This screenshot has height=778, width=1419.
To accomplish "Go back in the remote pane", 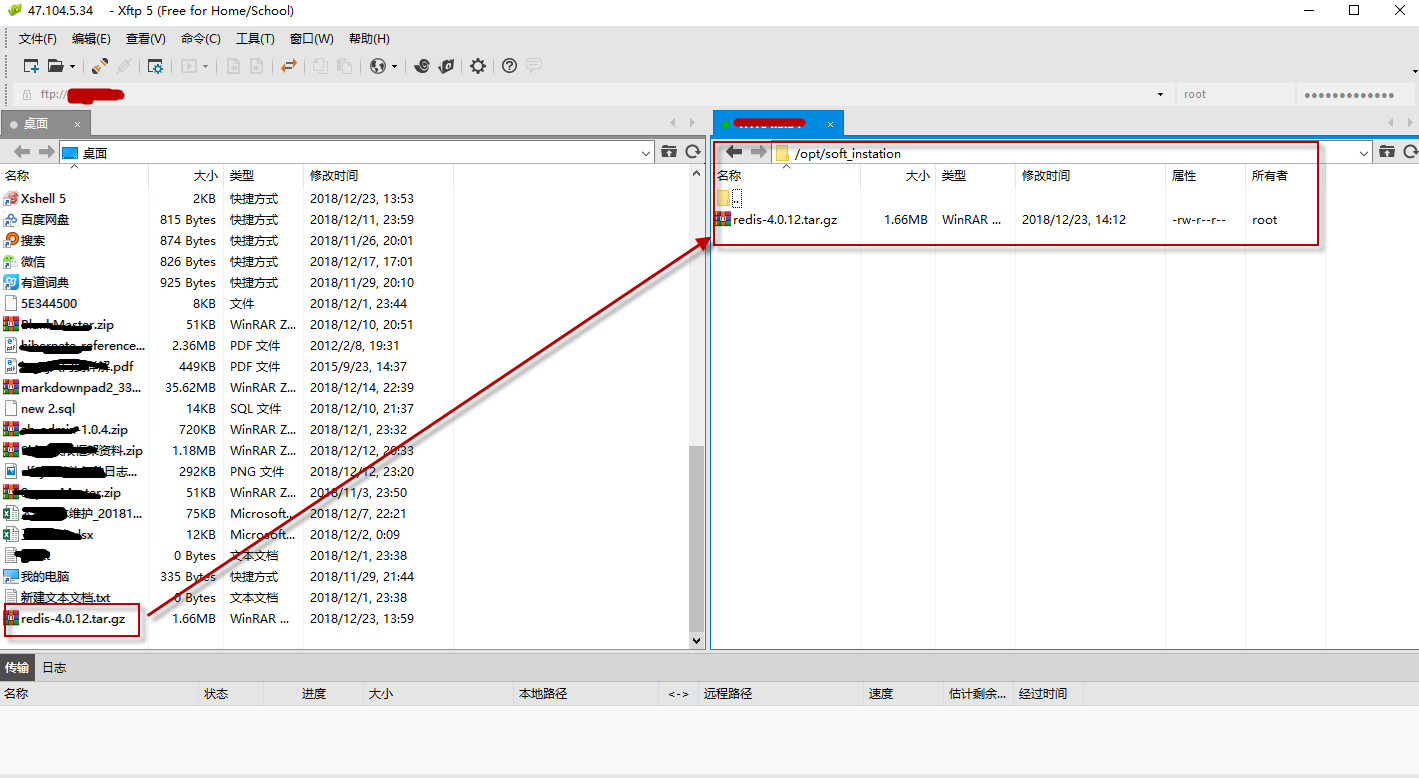I will coord(734,152).
